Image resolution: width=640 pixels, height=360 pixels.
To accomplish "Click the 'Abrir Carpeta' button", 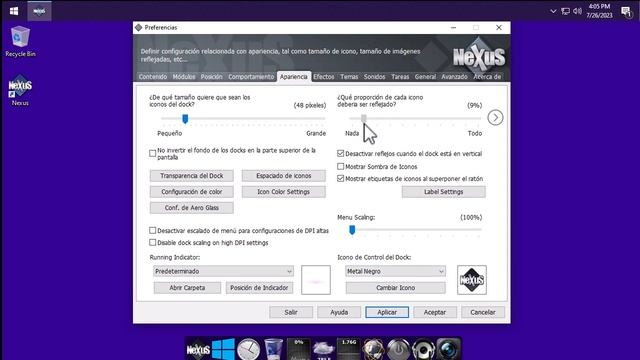I will 187,287.
